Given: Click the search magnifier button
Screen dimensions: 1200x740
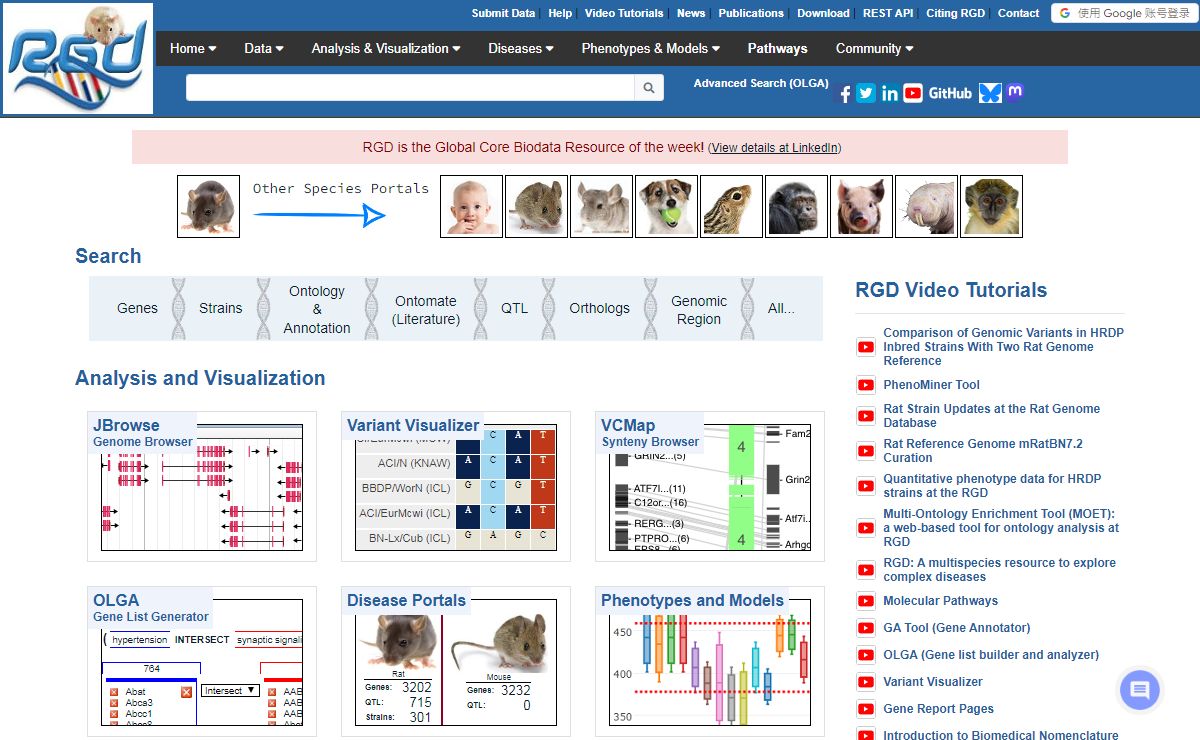Looking at the screenshot, I should coord(649,88).
